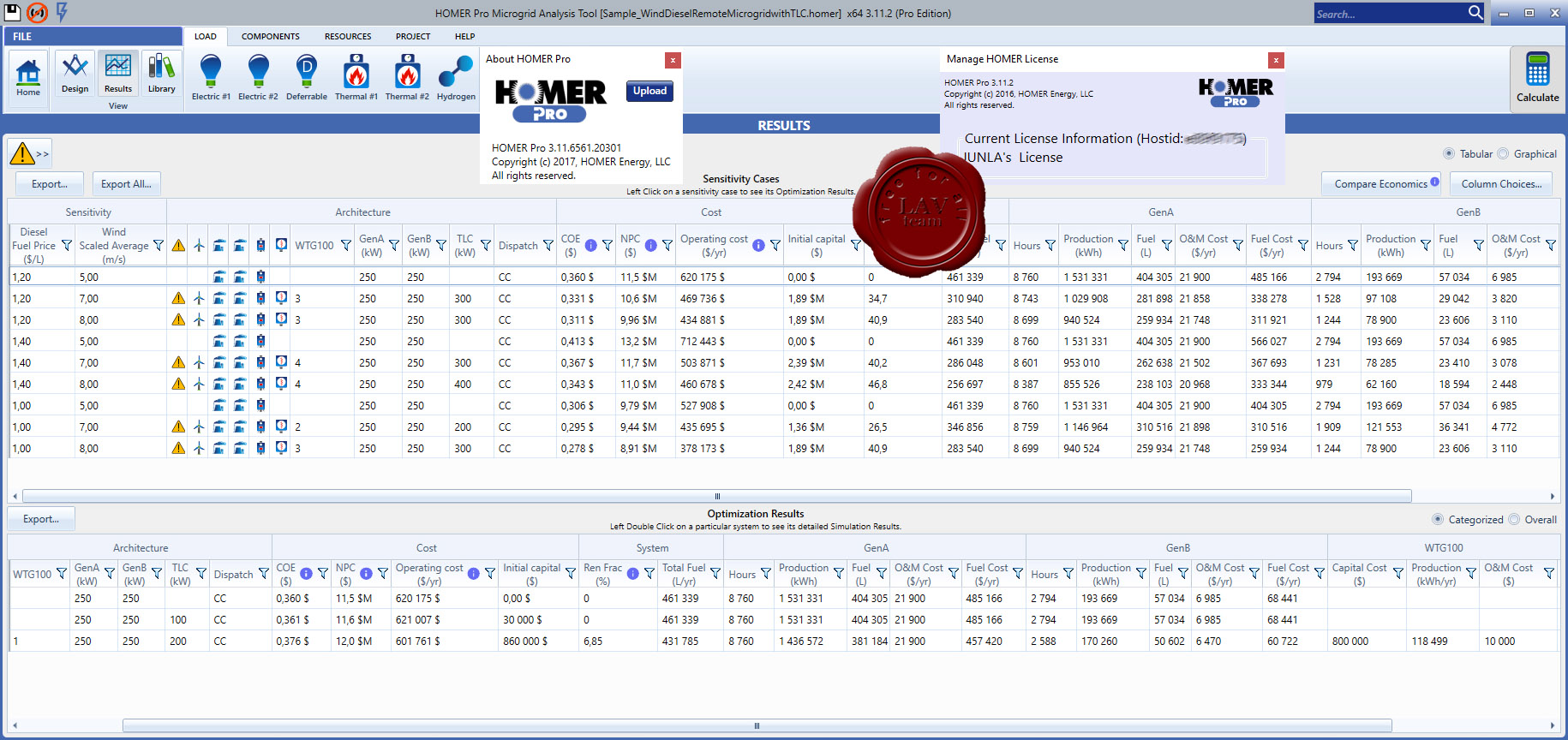Switch to the Results view icon
The height and width of the screenshot is (740, 1568).
[x=118, y=73]
